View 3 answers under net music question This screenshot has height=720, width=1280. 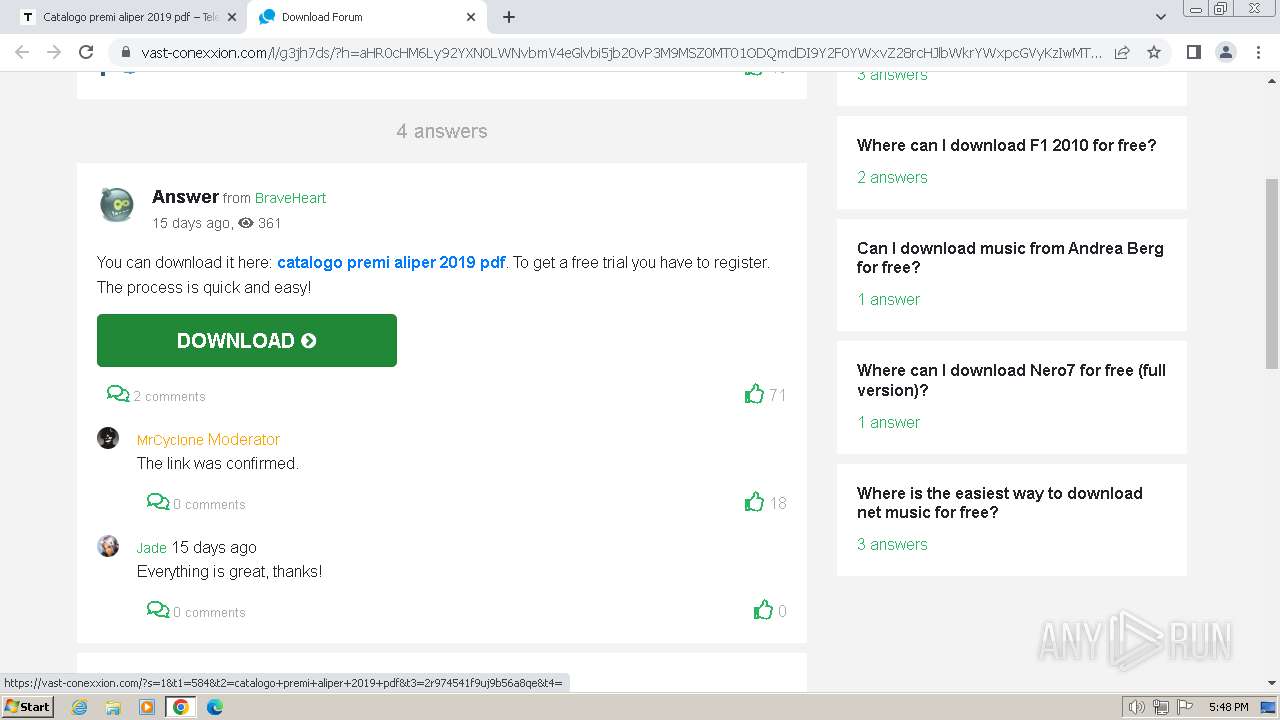892,544
